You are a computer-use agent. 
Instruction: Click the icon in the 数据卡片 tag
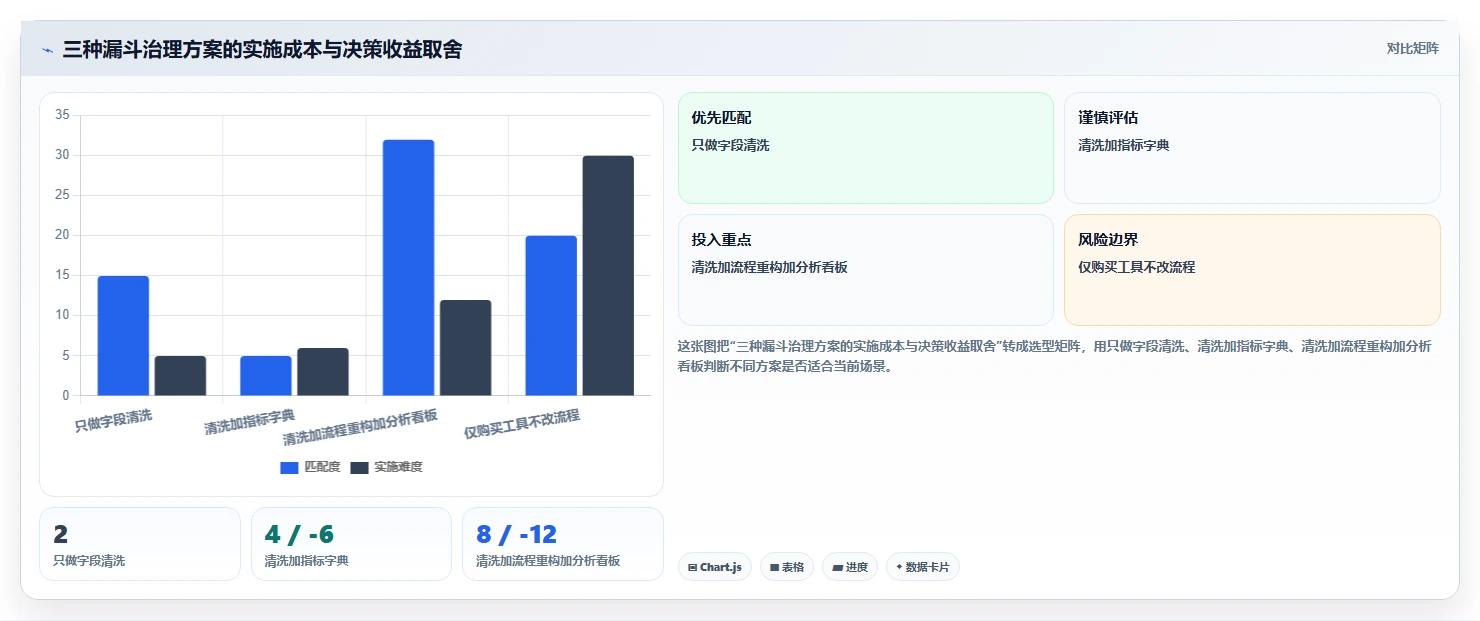899,567
